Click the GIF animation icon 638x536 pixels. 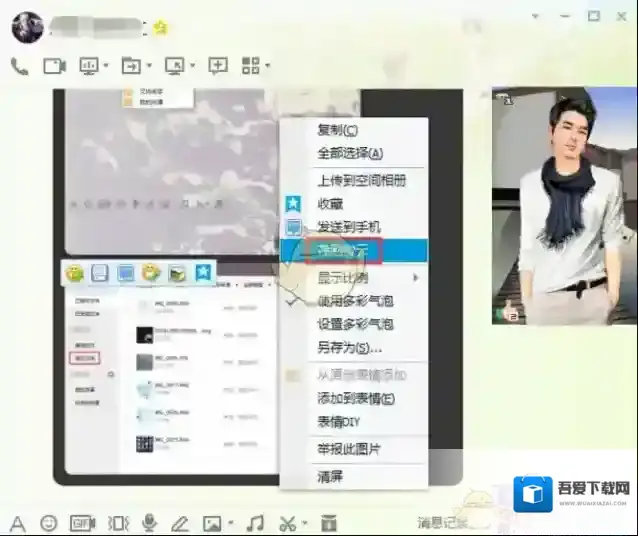[83, 523]
